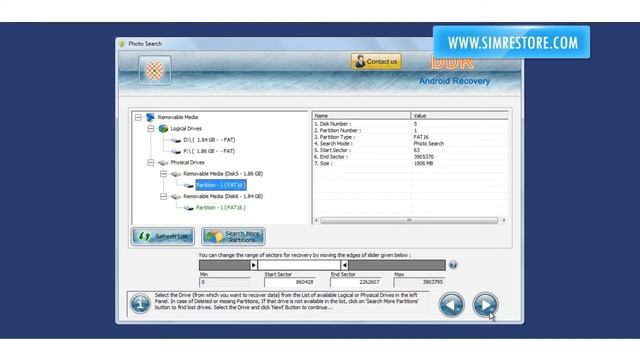Click the Back arrow button

click(x=451, y=304)
